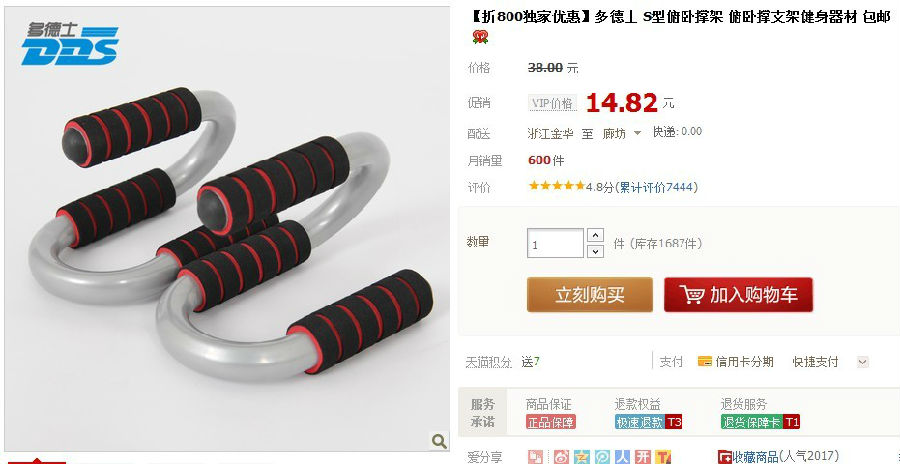Share via the Kaixin icon
This screenshot has width=900, height=464.
[643, 457]
